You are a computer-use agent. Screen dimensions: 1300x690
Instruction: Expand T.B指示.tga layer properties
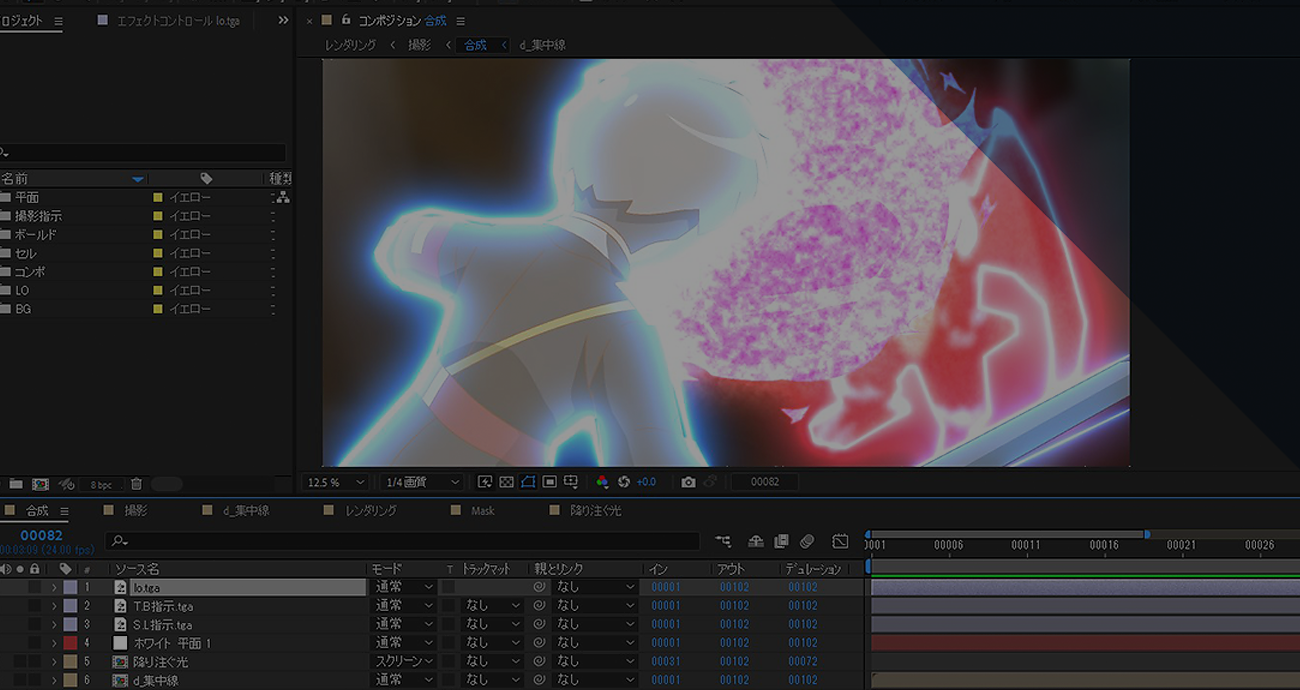point(54,606)
